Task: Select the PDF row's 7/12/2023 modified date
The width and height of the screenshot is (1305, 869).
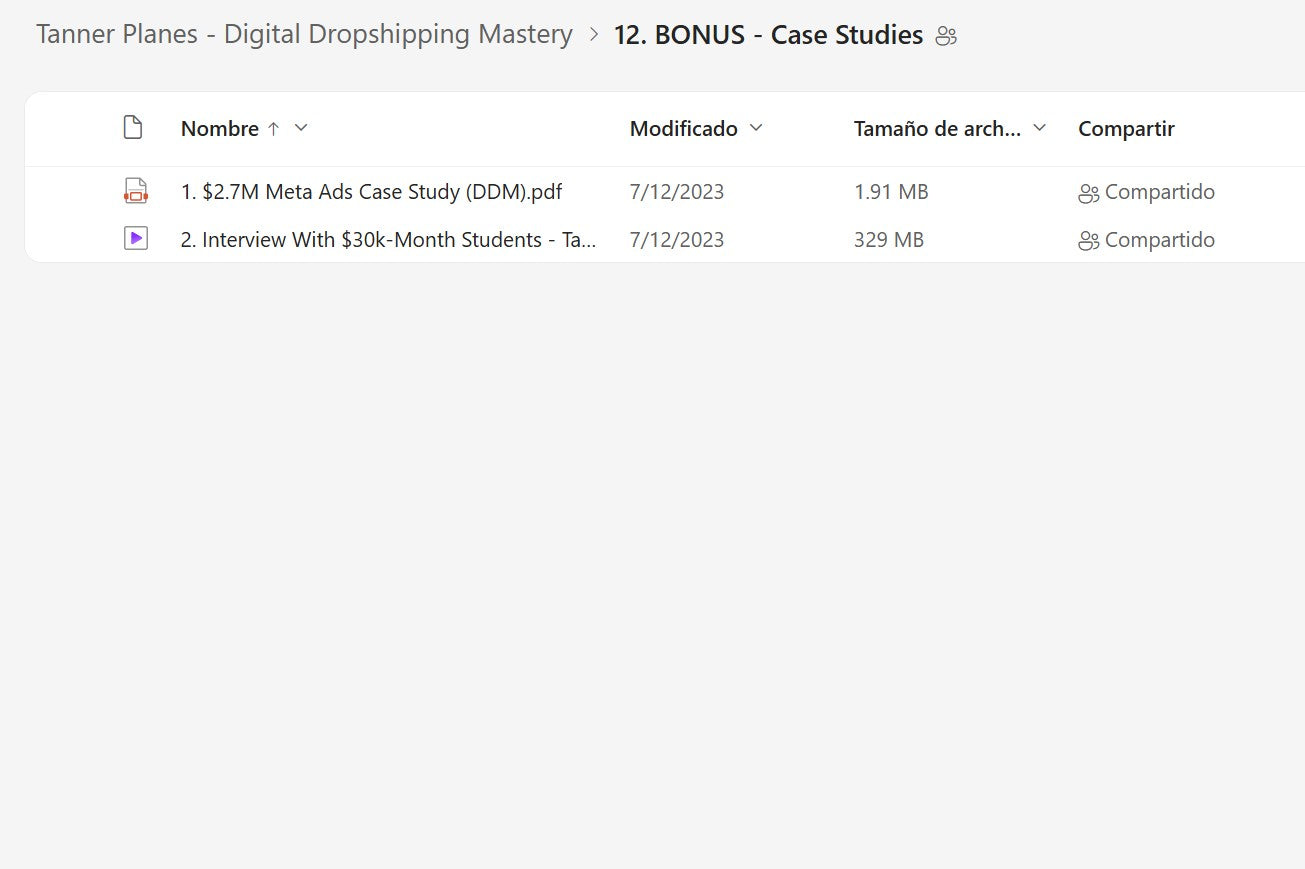Action: point(677,192)
